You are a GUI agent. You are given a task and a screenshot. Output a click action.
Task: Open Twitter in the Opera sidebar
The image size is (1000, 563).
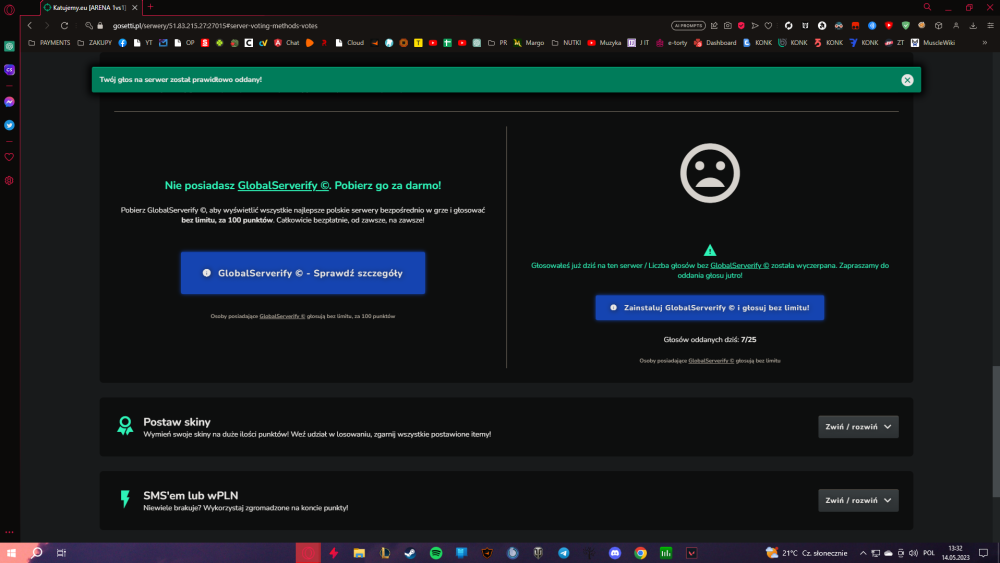point(9,125)
